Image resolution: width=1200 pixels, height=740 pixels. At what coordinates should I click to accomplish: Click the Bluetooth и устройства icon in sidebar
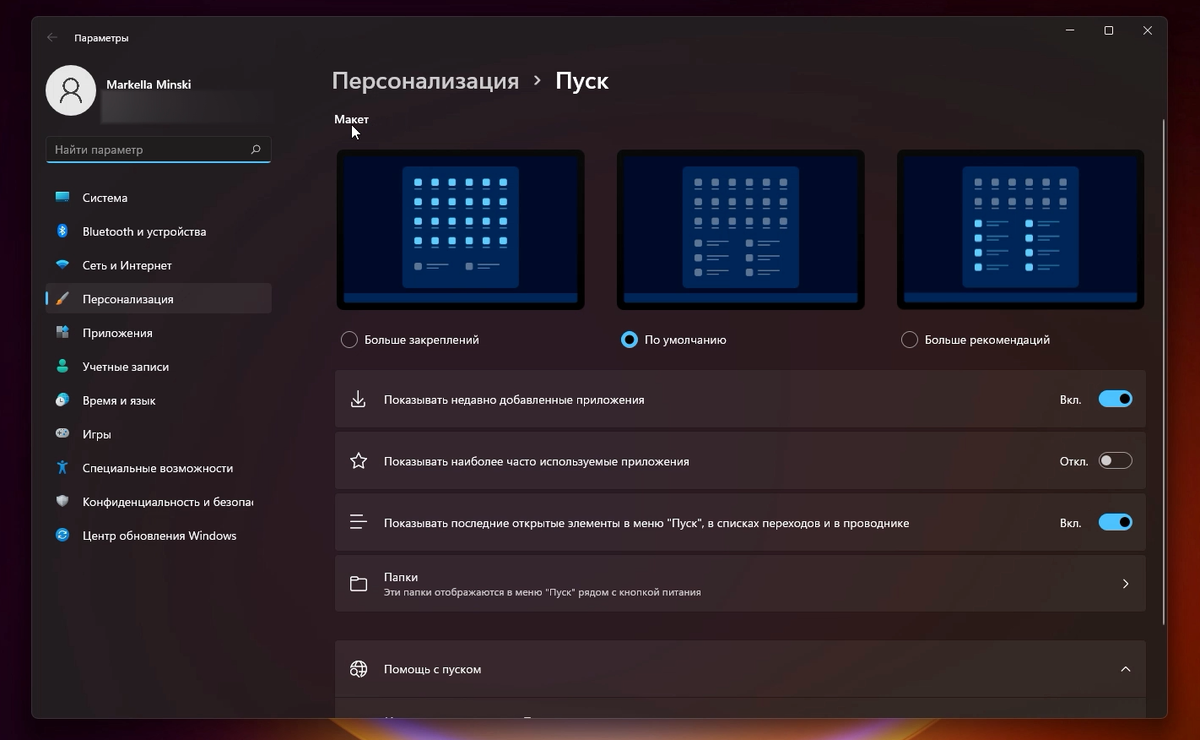tap(61, 231)
